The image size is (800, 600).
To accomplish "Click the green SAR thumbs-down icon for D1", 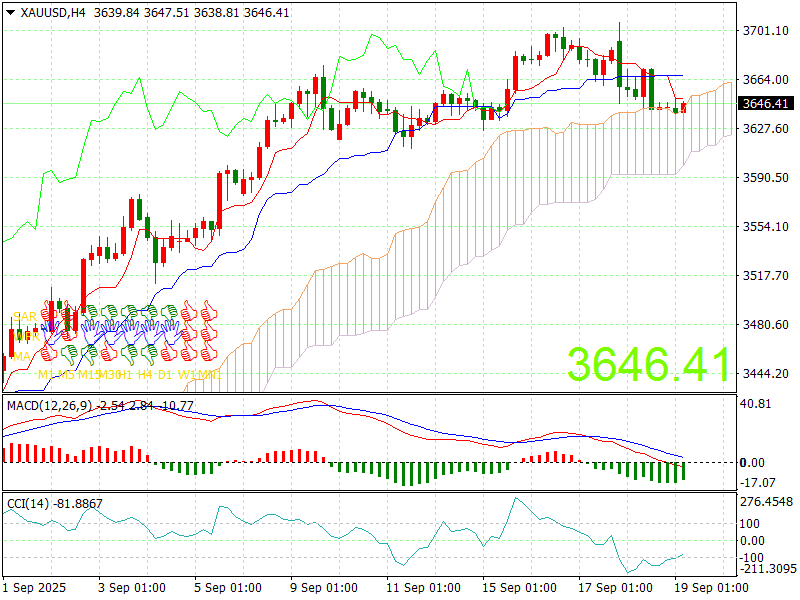I will (169, 313).
